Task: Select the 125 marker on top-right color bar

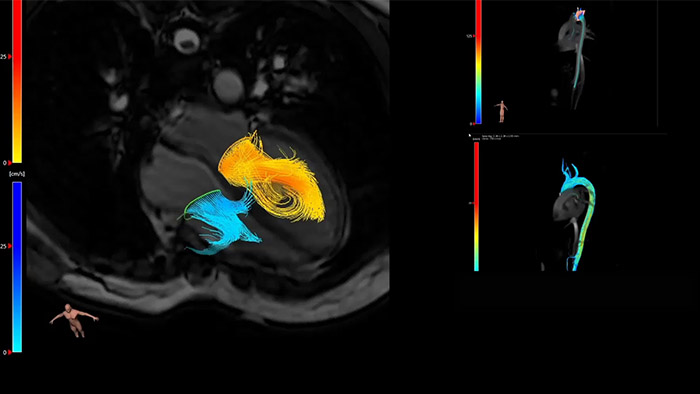Action: point(471,36)
